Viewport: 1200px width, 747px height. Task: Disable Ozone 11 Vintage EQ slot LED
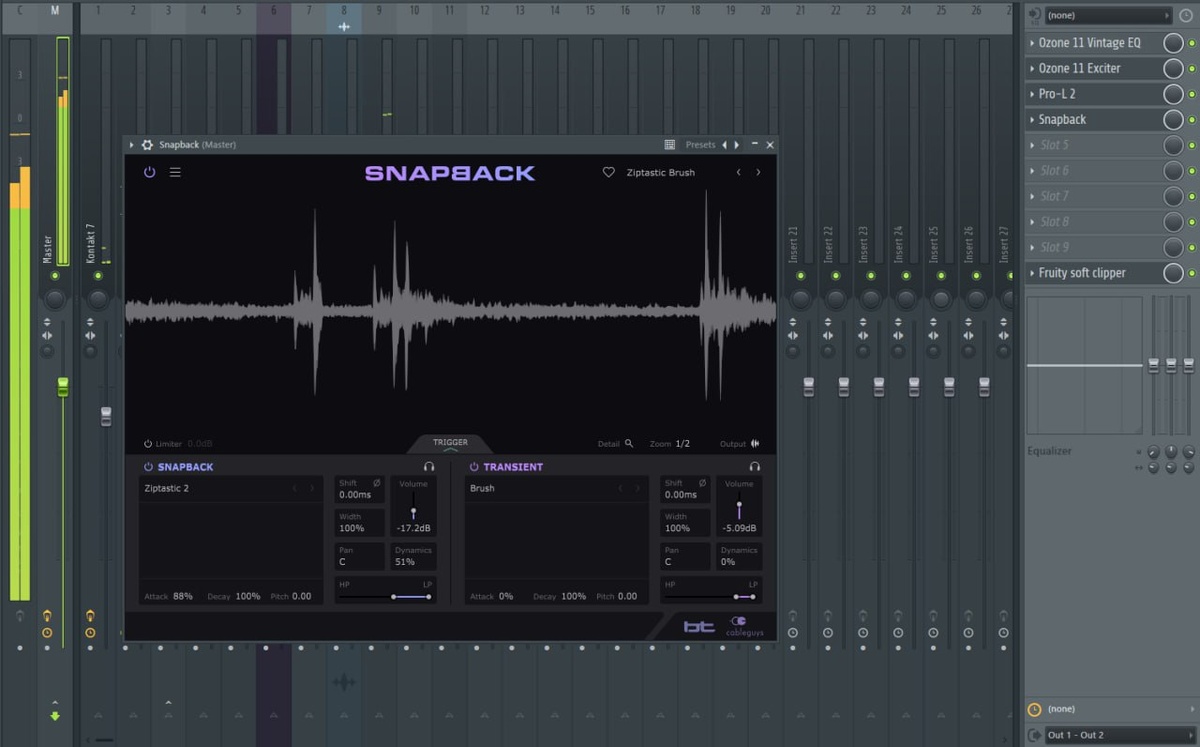[x=1192, y=43]
